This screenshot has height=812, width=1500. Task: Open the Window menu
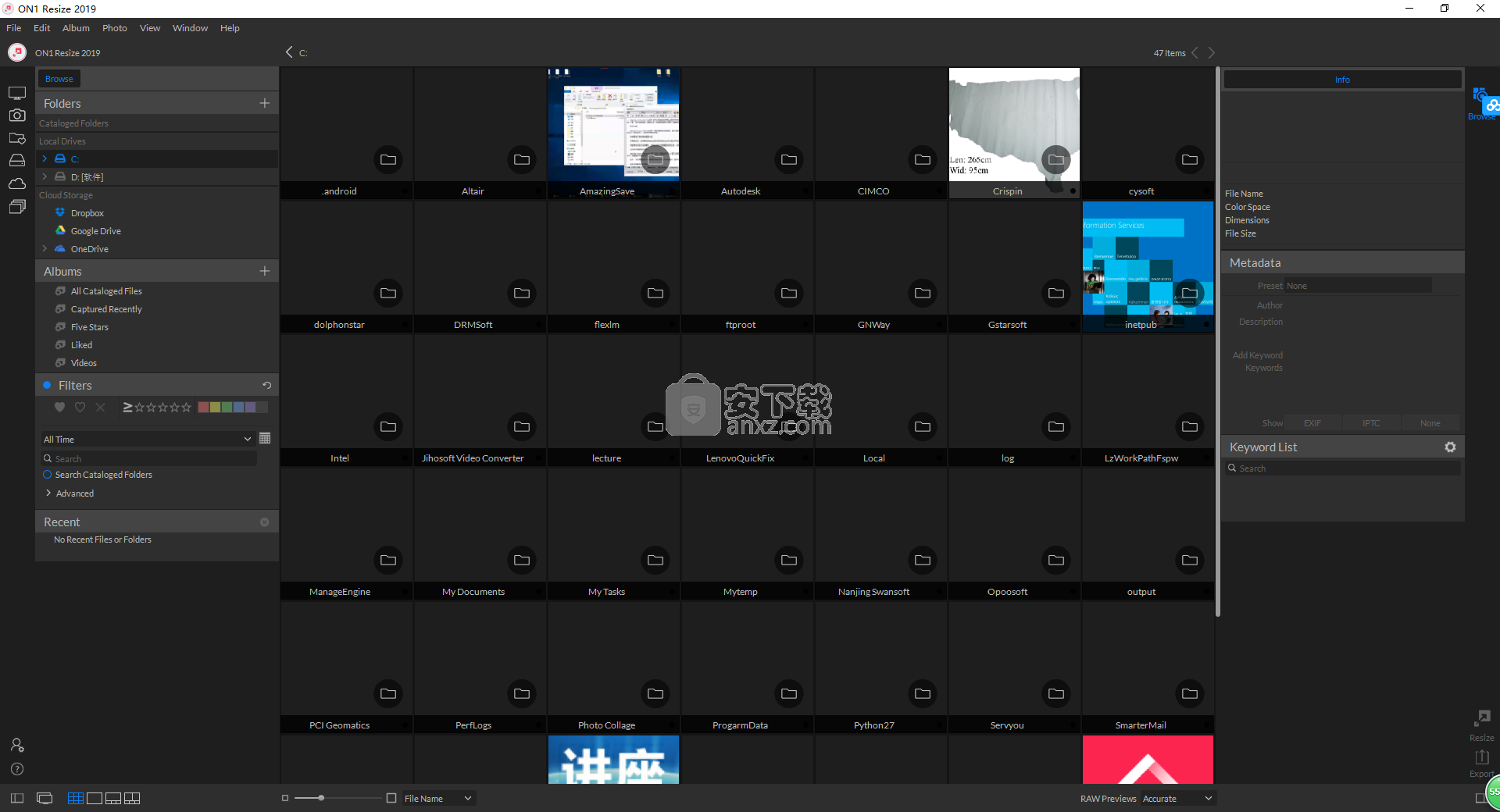pyautogui.click(x=190, y=28)
